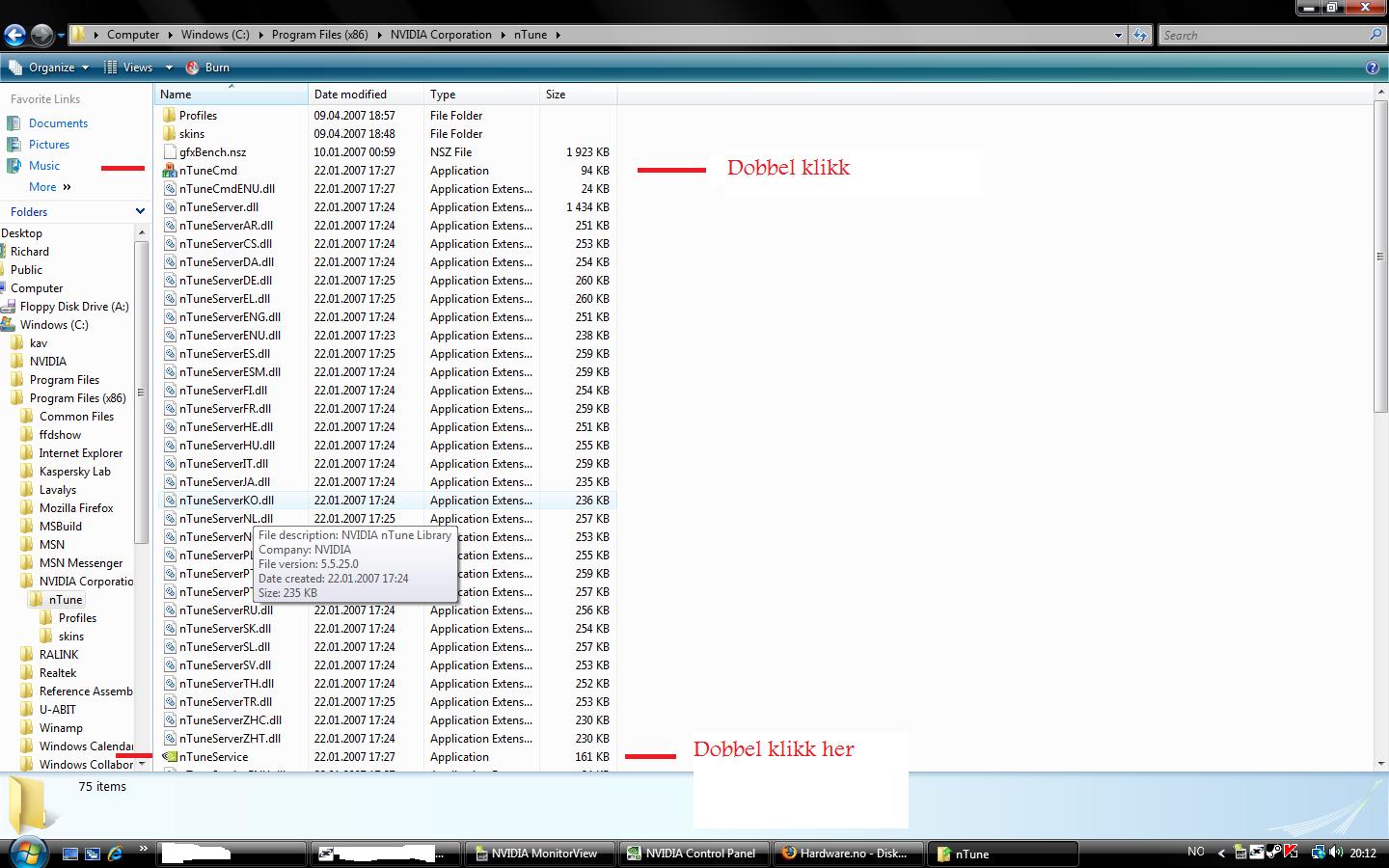Select nTuneServer.dll file
This screenshot has width=1389, height=868.
[218, 207]
